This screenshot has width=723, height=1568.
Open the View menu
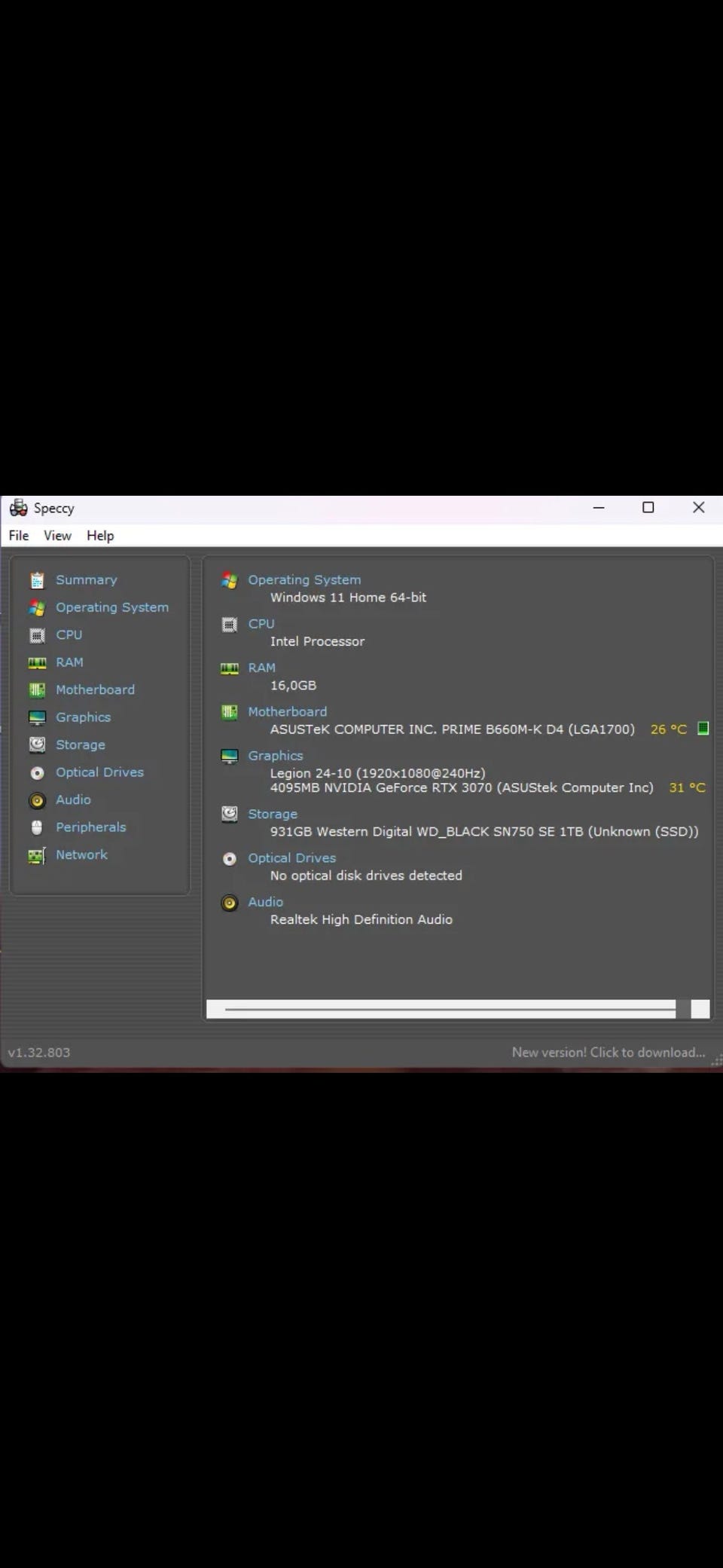pos(57,536)
